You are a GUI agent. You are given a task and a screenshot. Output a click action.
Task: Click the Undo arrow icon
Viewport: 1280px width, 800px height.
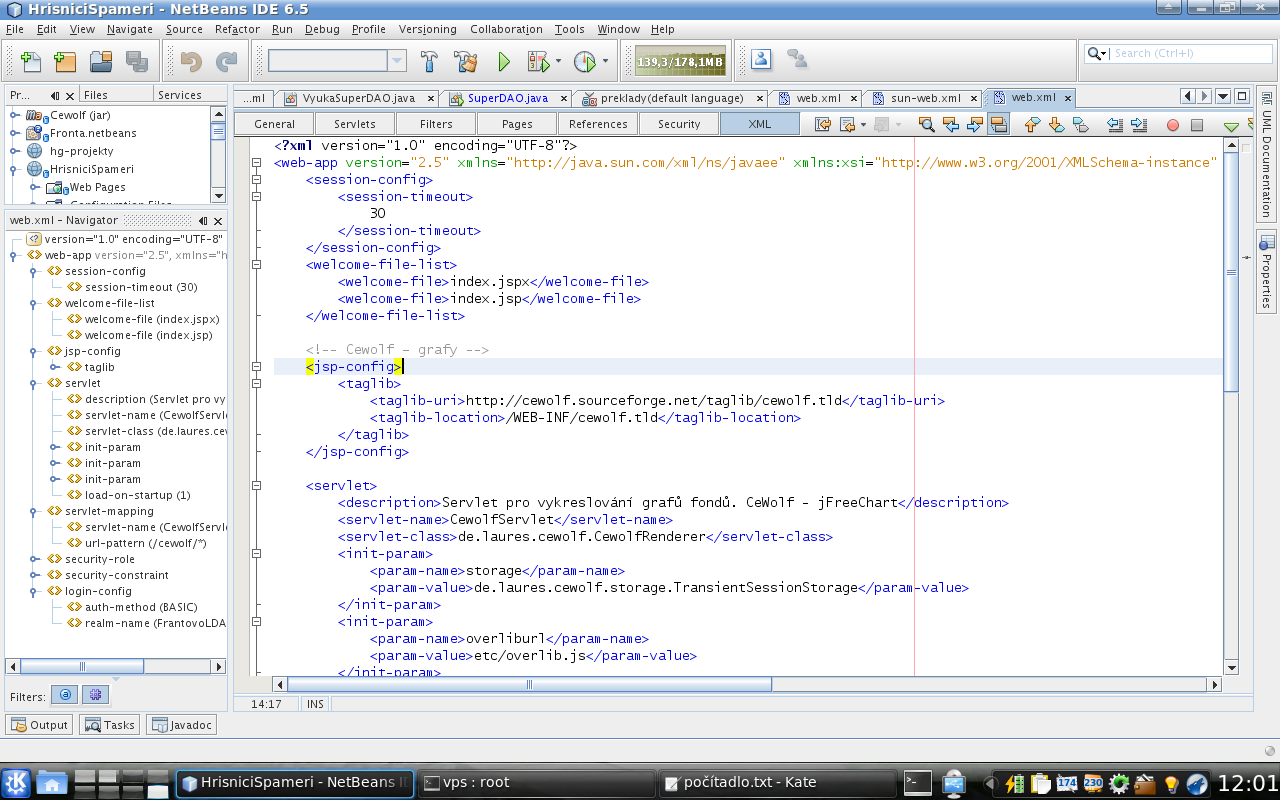click(x=191, y=62)
